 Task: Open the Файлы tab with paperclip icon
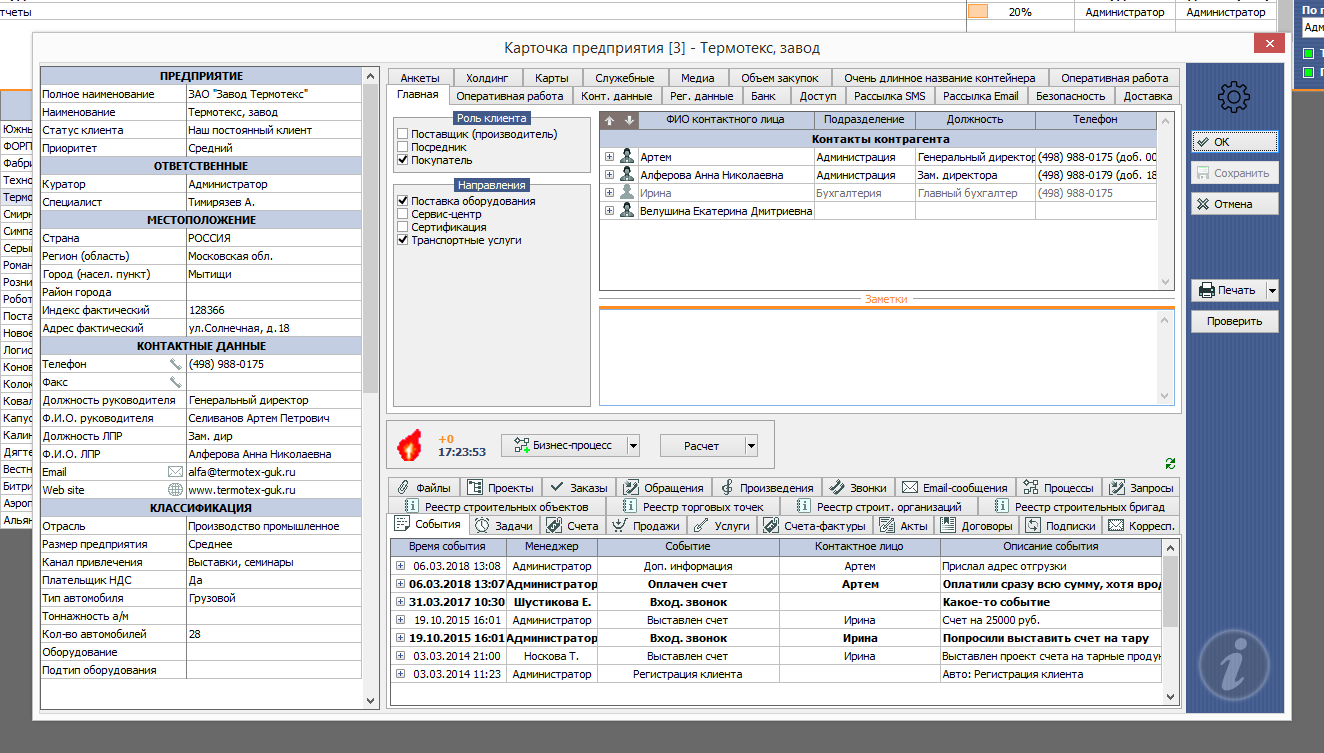pyautogui.click(x=424, y=488)
